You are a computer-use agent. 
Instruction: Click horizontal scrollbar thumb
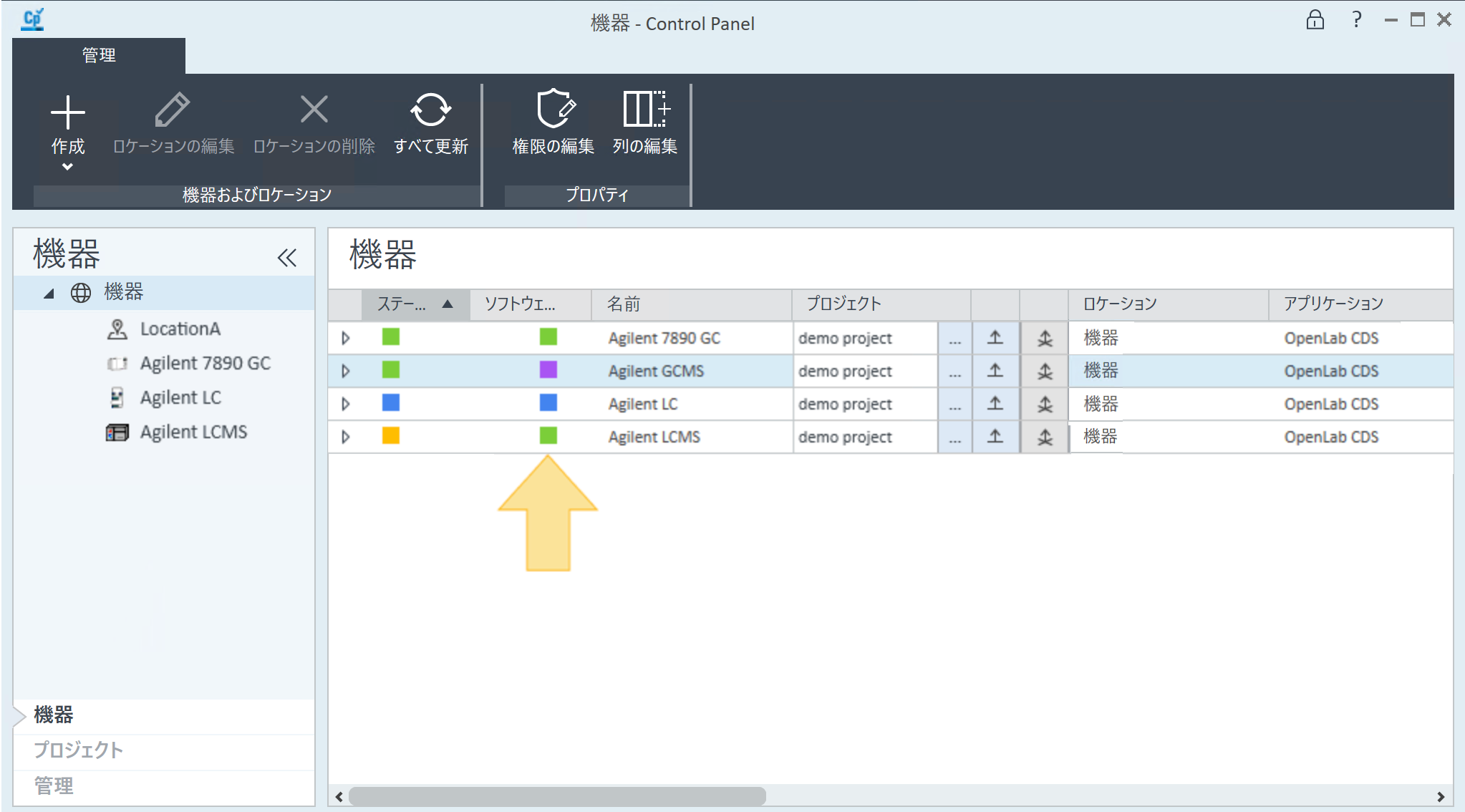click(x=557, y=796)
